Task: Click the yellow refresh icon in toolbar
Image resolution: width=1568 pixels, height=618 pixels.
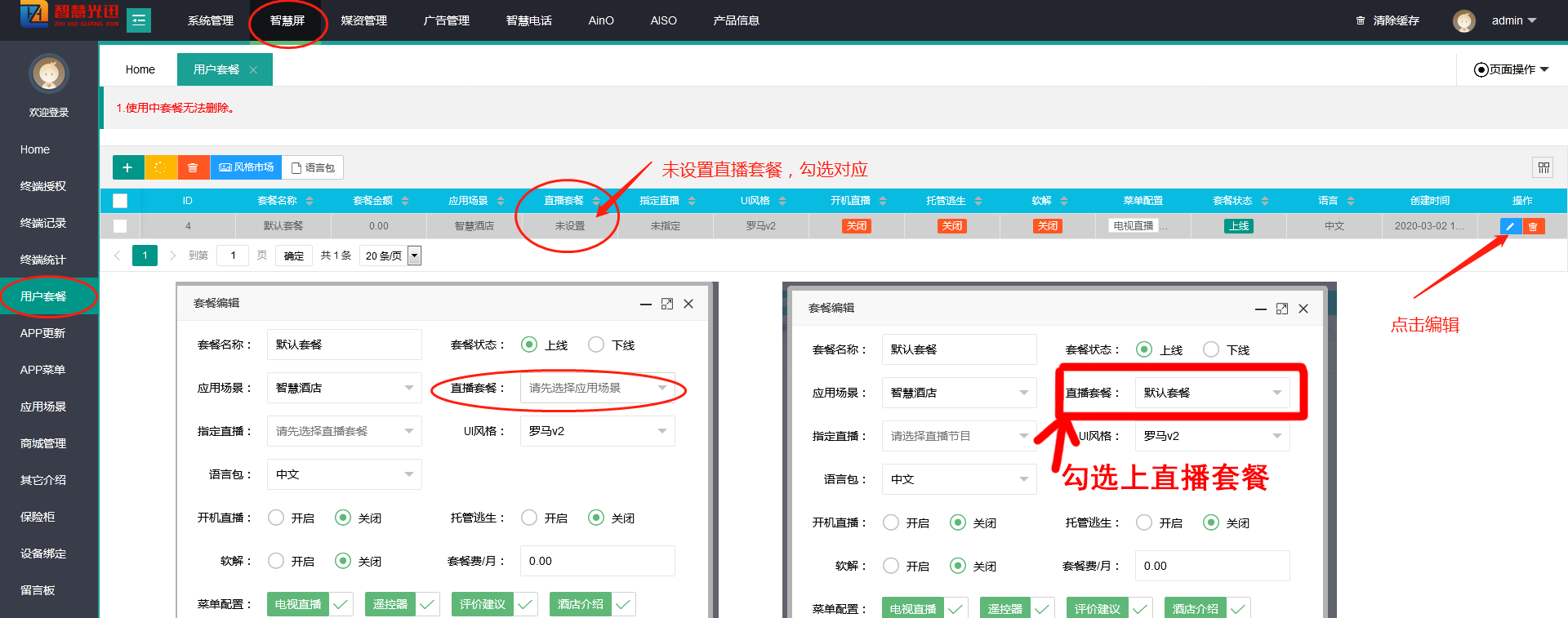Action: pos(160,167)
